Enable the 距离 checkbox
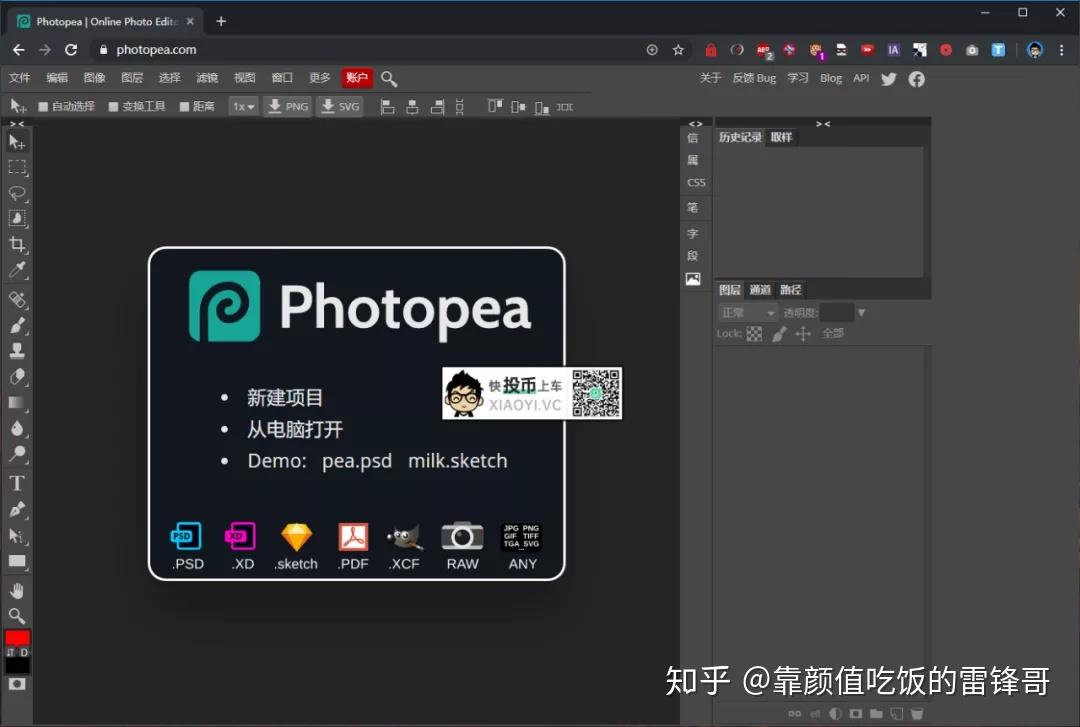This screenshot has width=1080, height=727. tap(184, 107)
